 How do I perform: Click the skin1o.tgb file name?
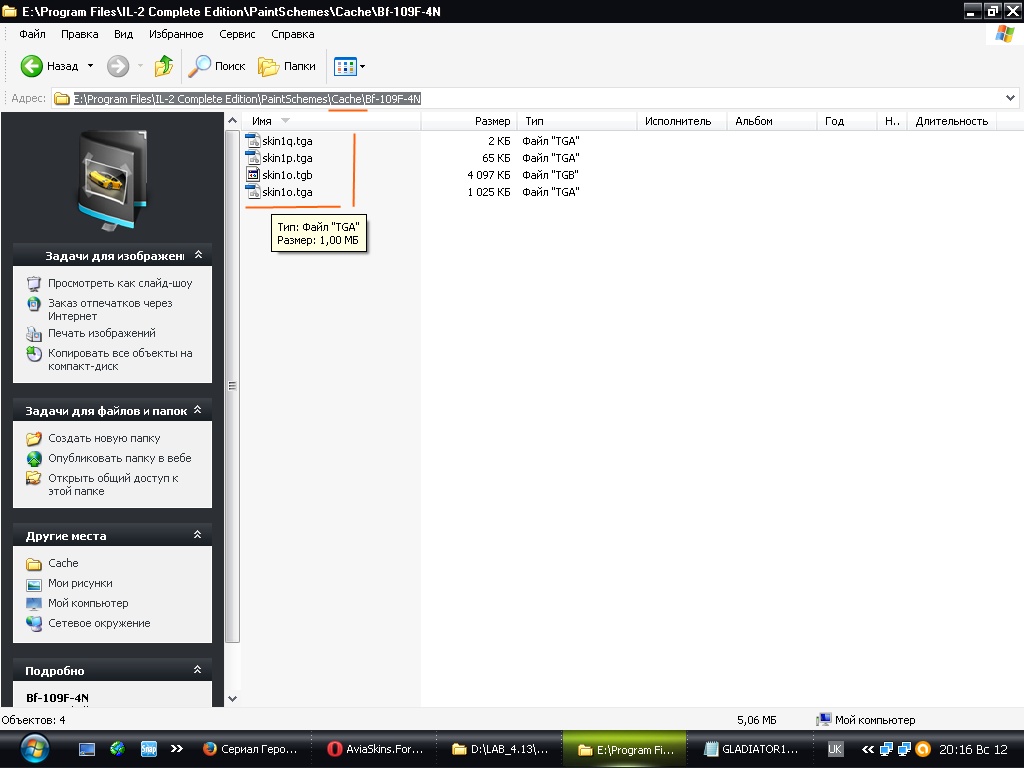[x=287, y=174]
